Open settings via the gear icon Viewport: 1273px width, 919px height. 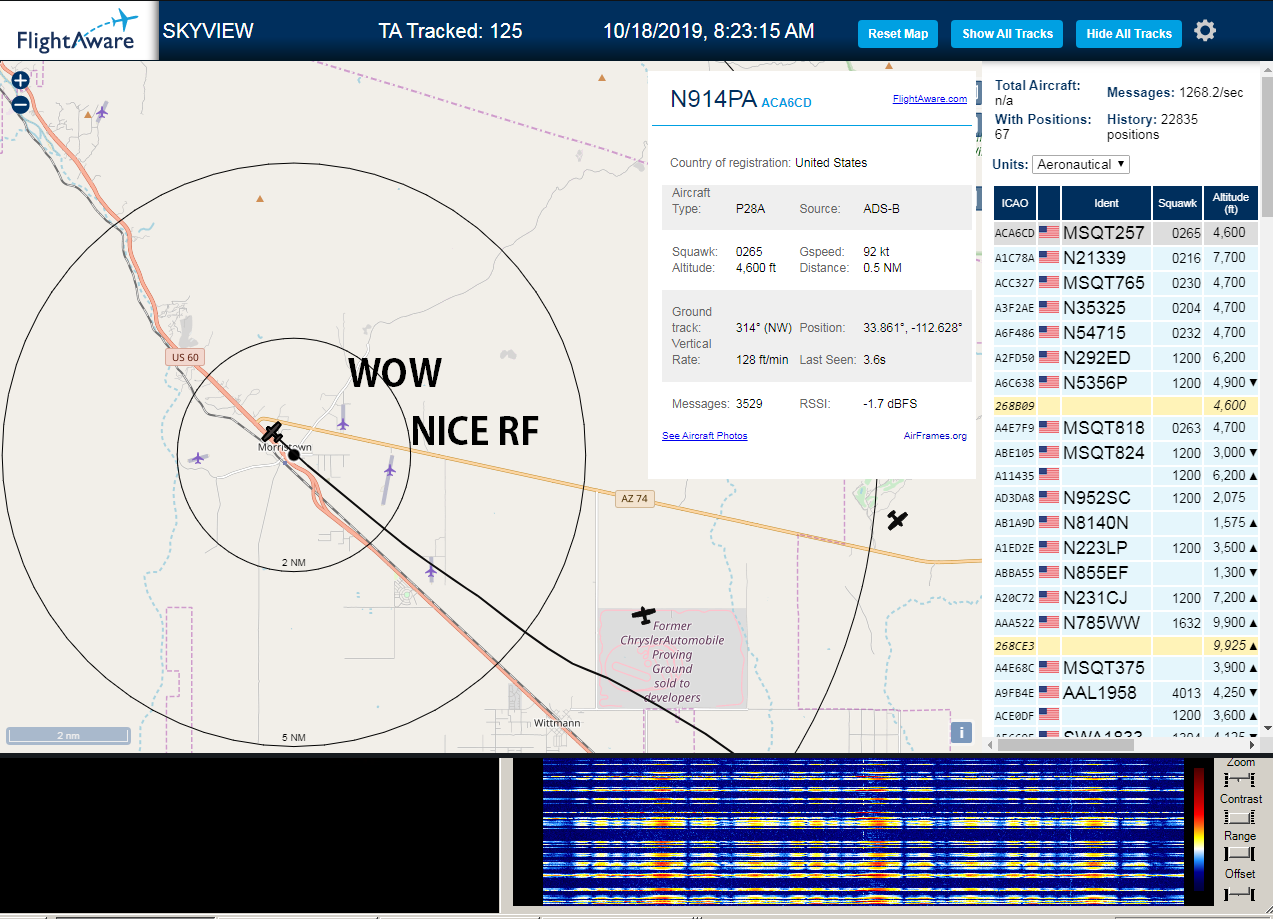pos(1205,31)
